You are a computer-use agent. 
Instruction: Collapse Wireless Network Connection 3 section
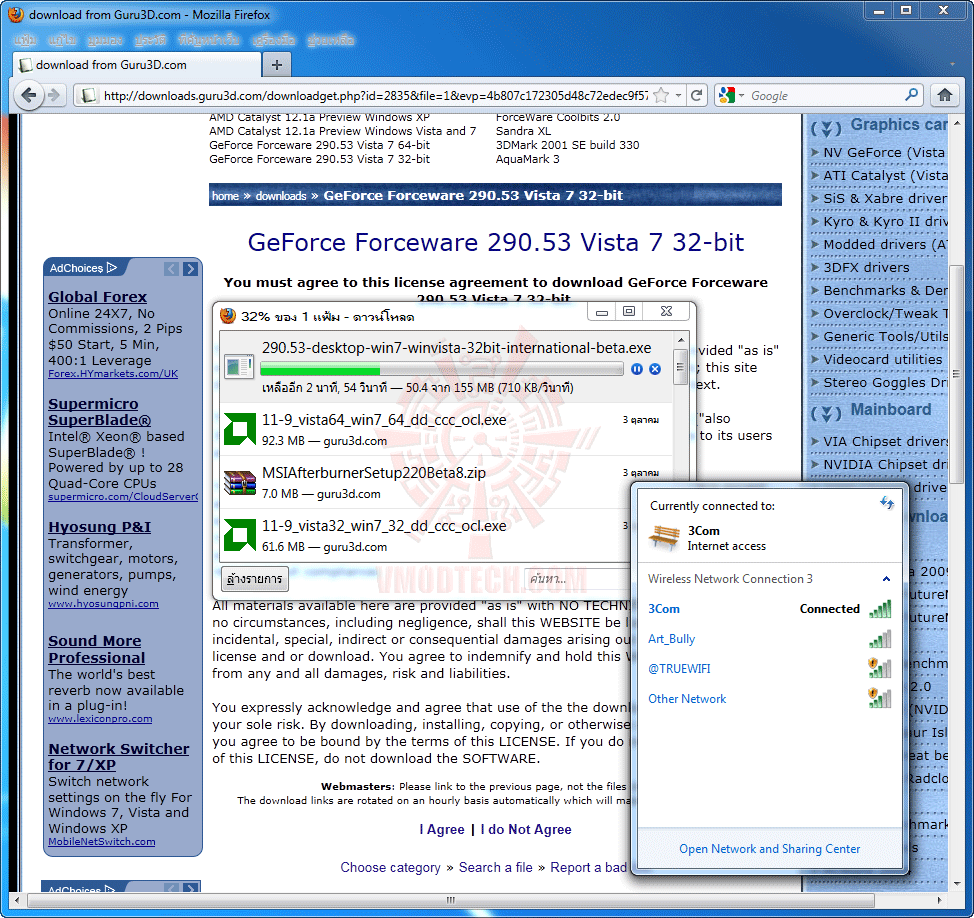click(886, 579)
